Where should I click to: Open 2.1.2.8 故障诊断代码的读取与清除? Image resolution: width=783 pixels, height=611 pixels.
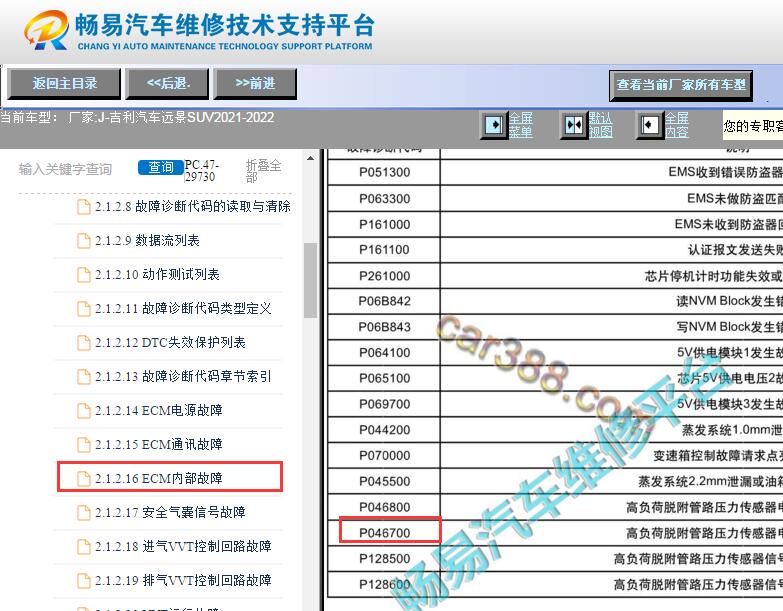[x=193, y=207]
